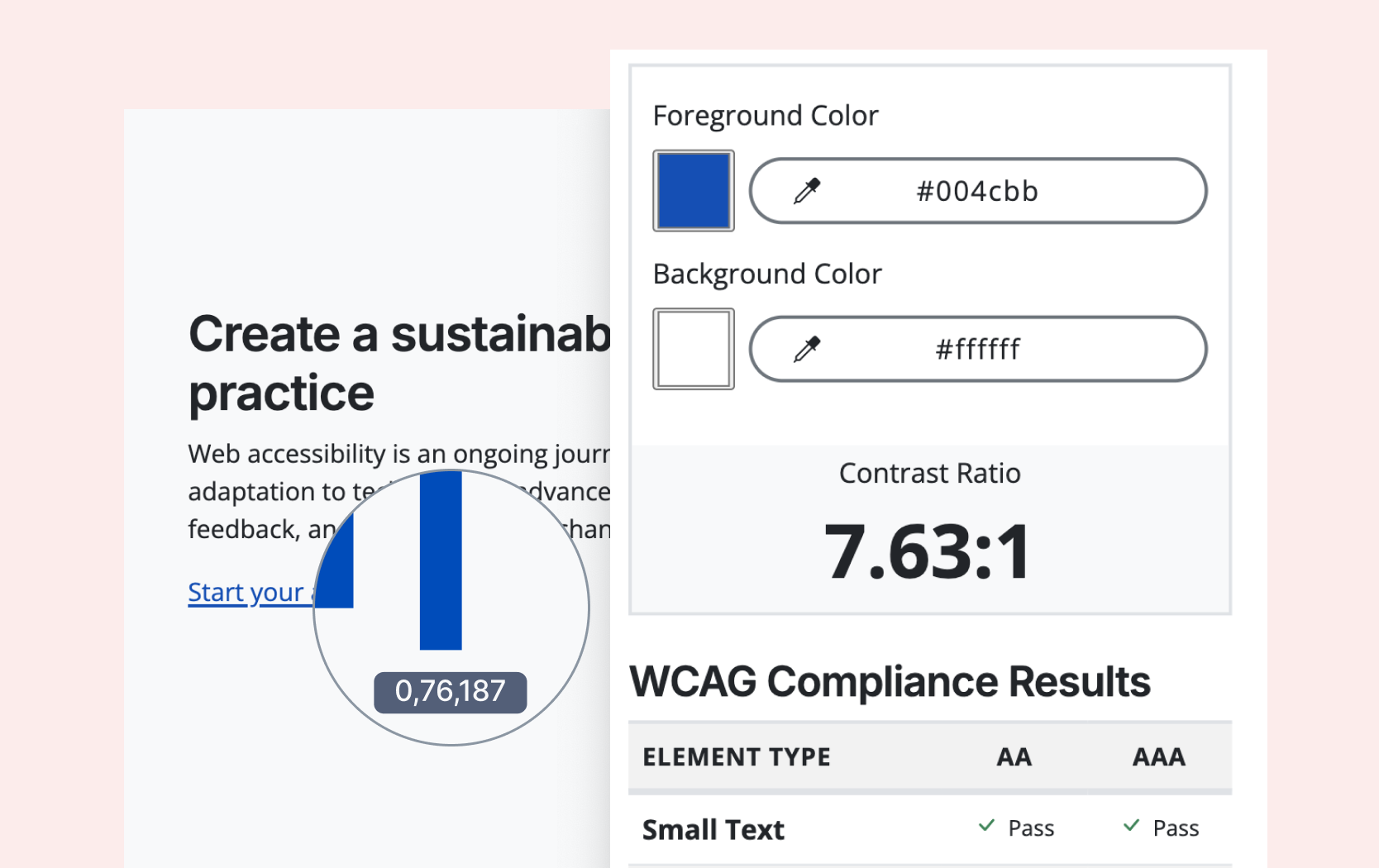Click the AA column header
Screen dimensions: 1379x868
point(1014,757)
